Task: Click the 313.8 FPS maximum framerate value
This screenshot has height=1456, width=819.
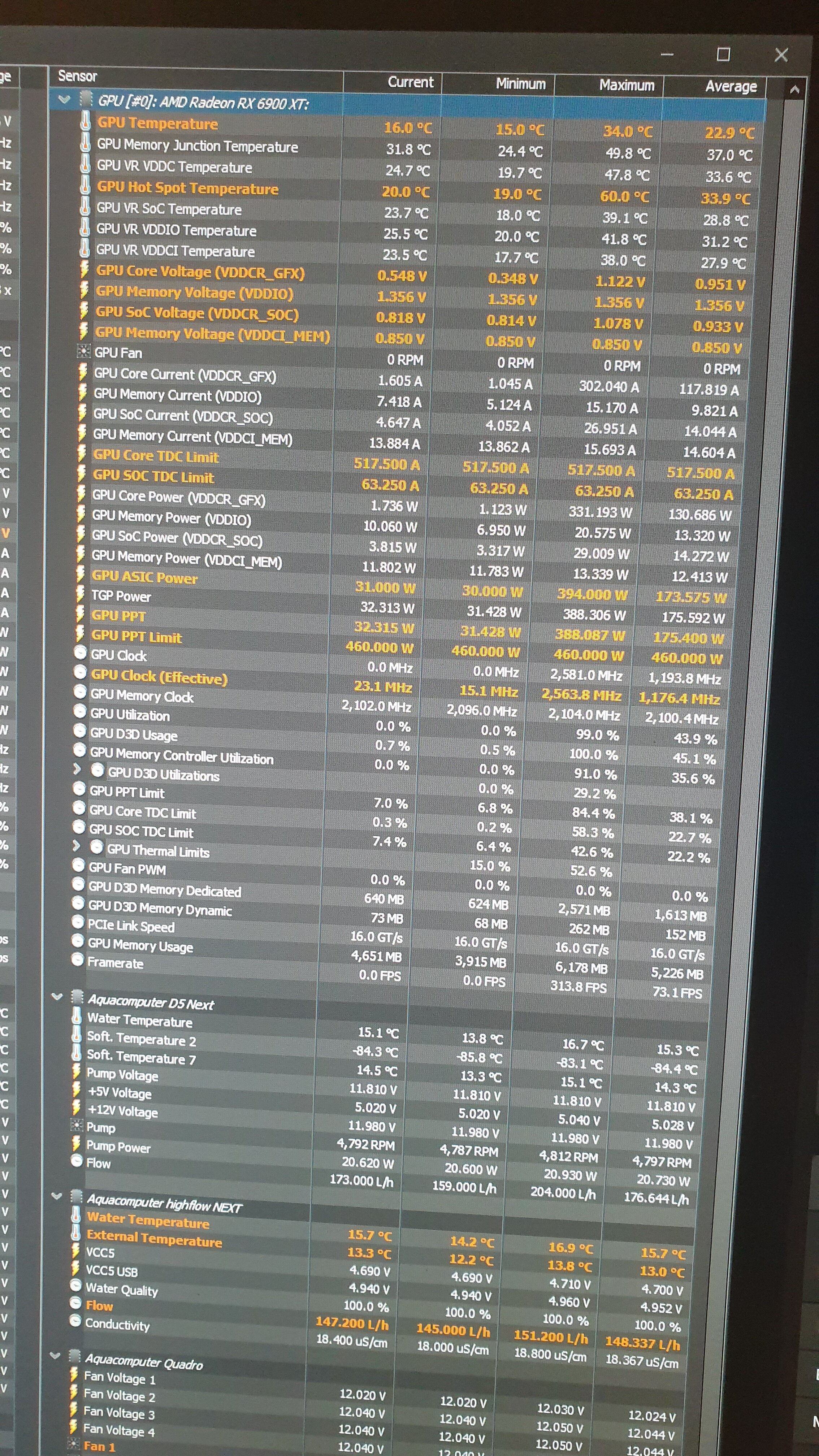Action: click(578, 986)
